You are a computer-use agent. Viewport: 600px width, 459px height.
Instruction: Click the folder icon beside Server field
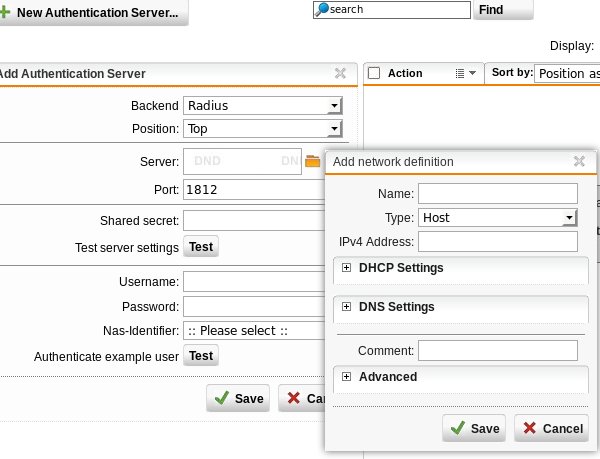(312, 161)
